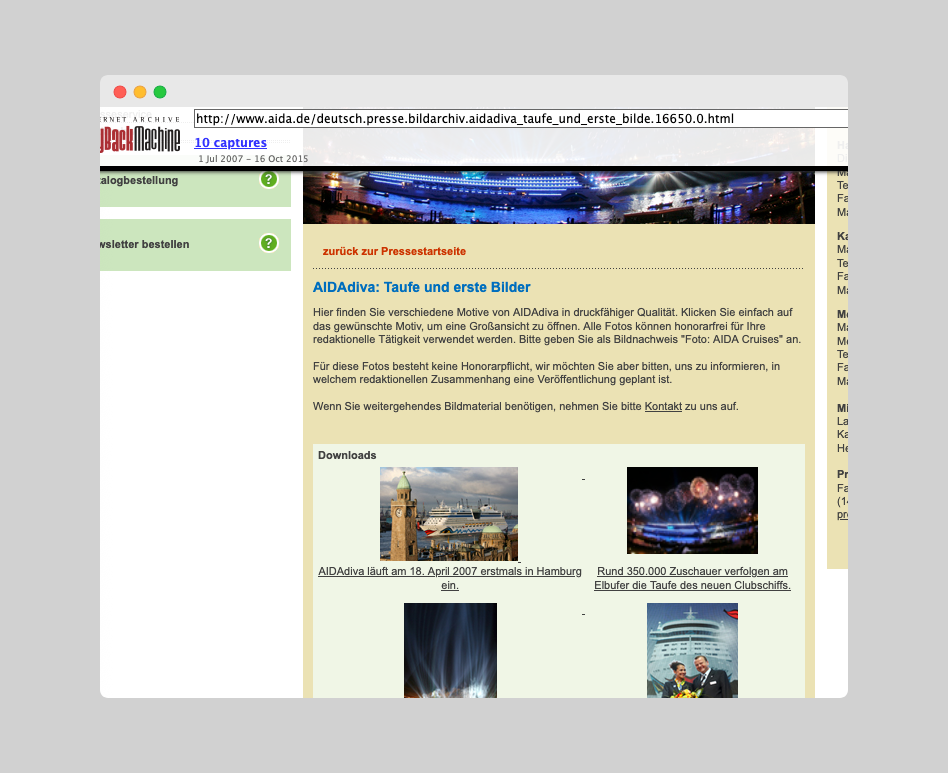The height and width of the screenshot is (773, 948).
Task: Maximize the window with green button
Action: [160, 92]
